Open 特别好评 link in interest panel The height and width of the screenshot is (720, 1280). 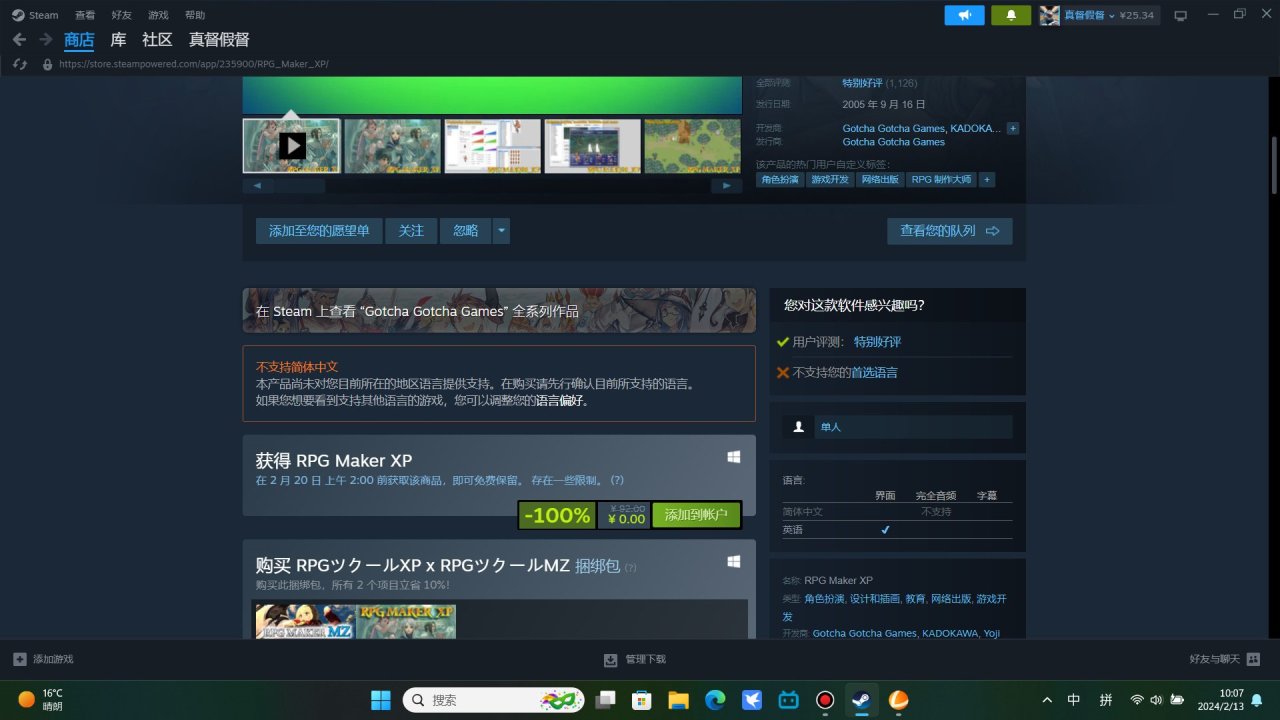click(x=877, y=342)
